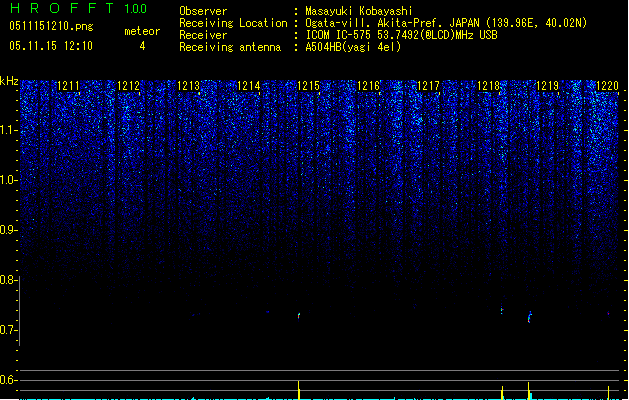Click the HROFFT 1.0.0 title text
The height and width of the screenshot is (400, 629).
tap(78, 8)
